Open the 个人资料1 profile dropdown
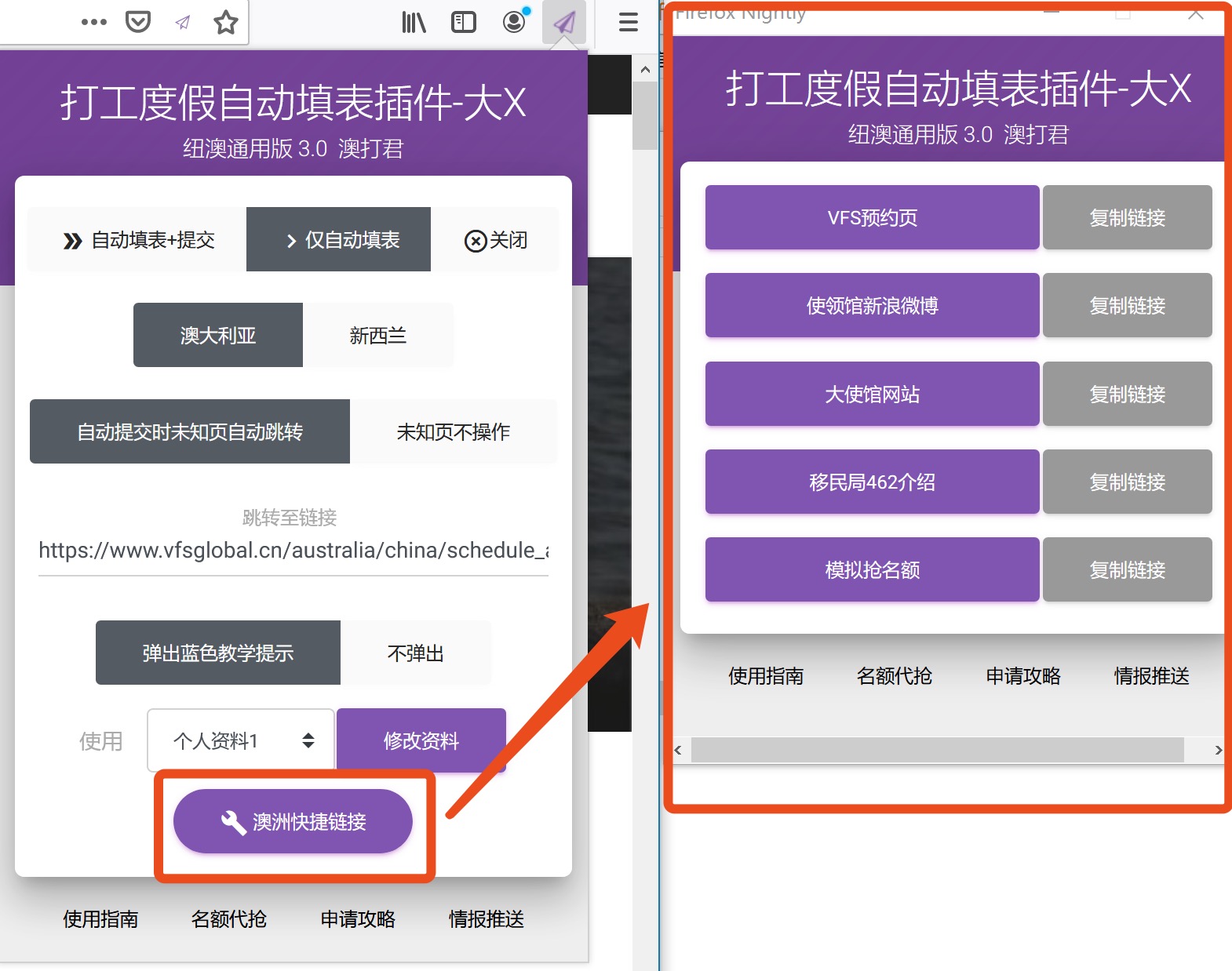This screenshot has height=971, width=1232. coord(241,740)
